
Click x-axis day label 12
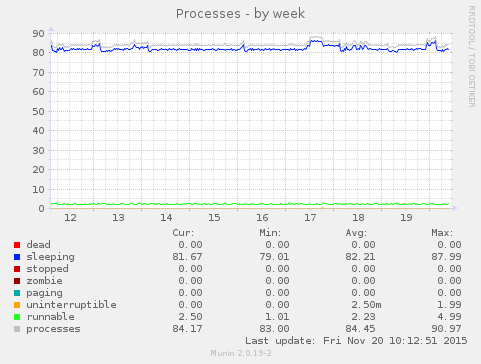70,218
